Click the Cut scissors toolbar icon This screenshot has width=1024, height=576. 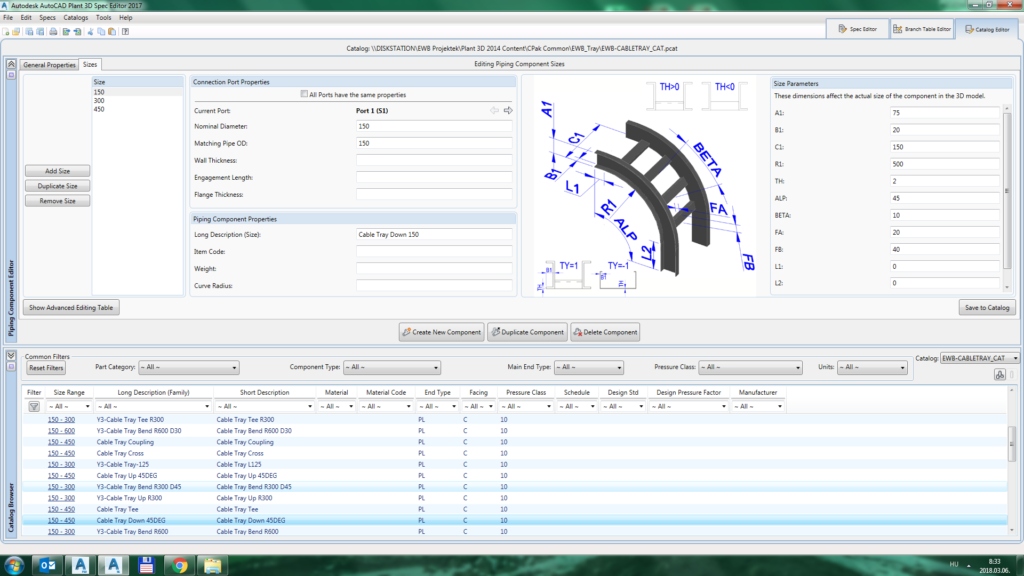91,31
